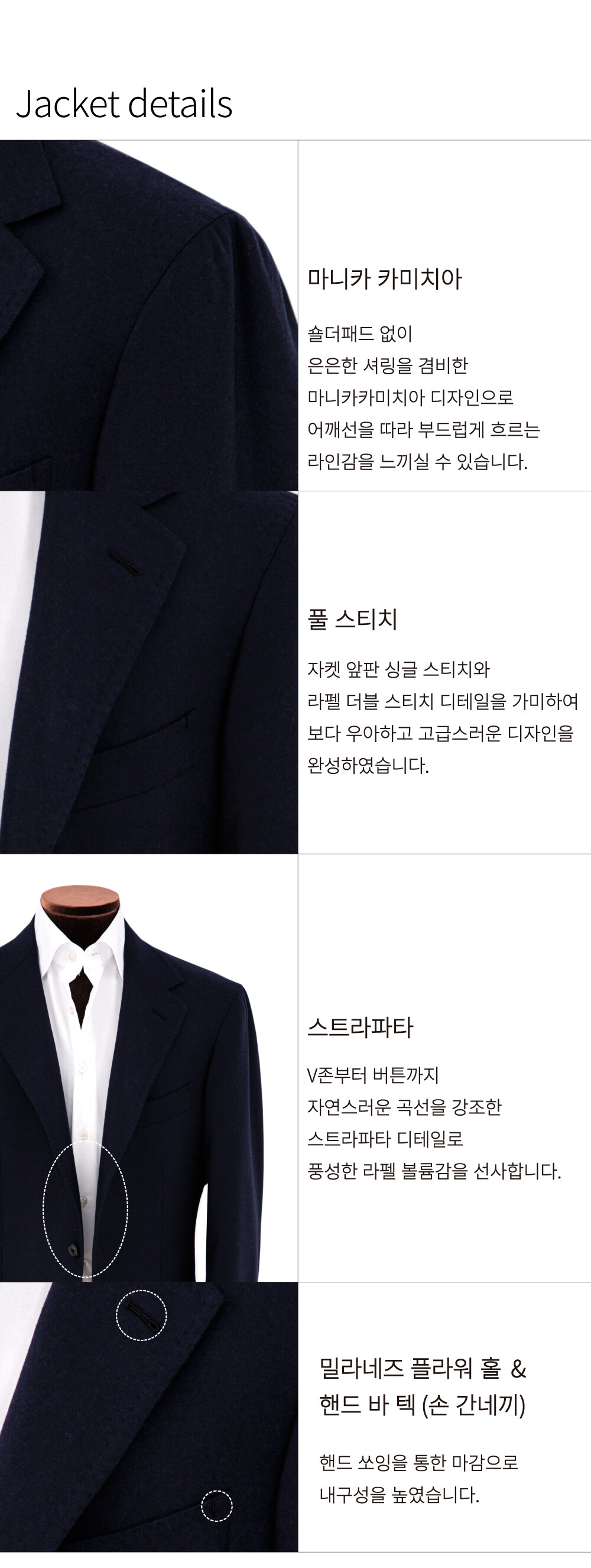Open the lapel stitch close-up photo
Image resolution: width=591 pixels, height=1568 pixels.
click(149, 672)
